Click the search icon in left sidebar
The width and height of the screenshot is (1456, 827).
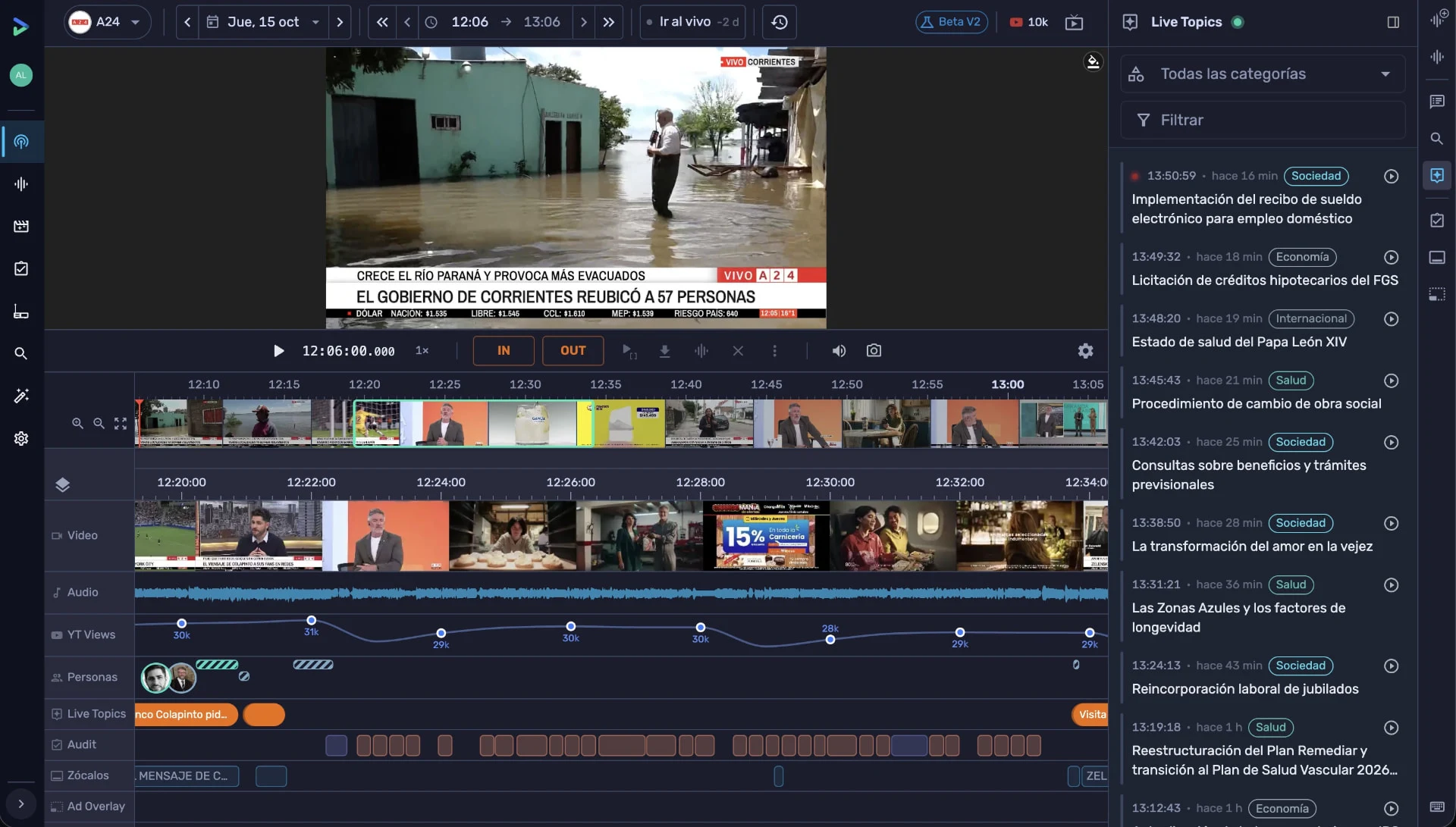(x=21, y=353)
